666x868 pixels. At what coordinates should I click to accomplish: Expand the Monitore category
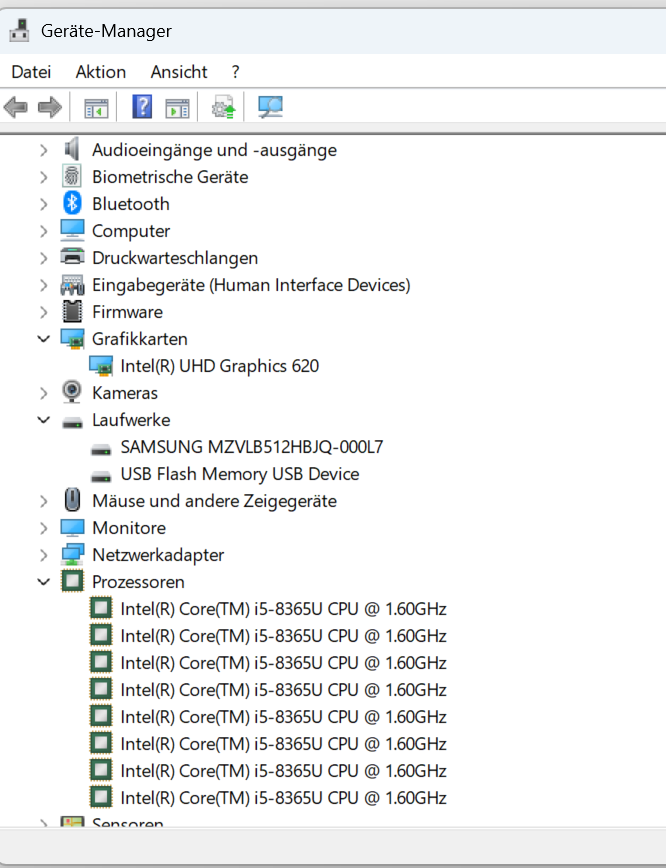point(44,528)
